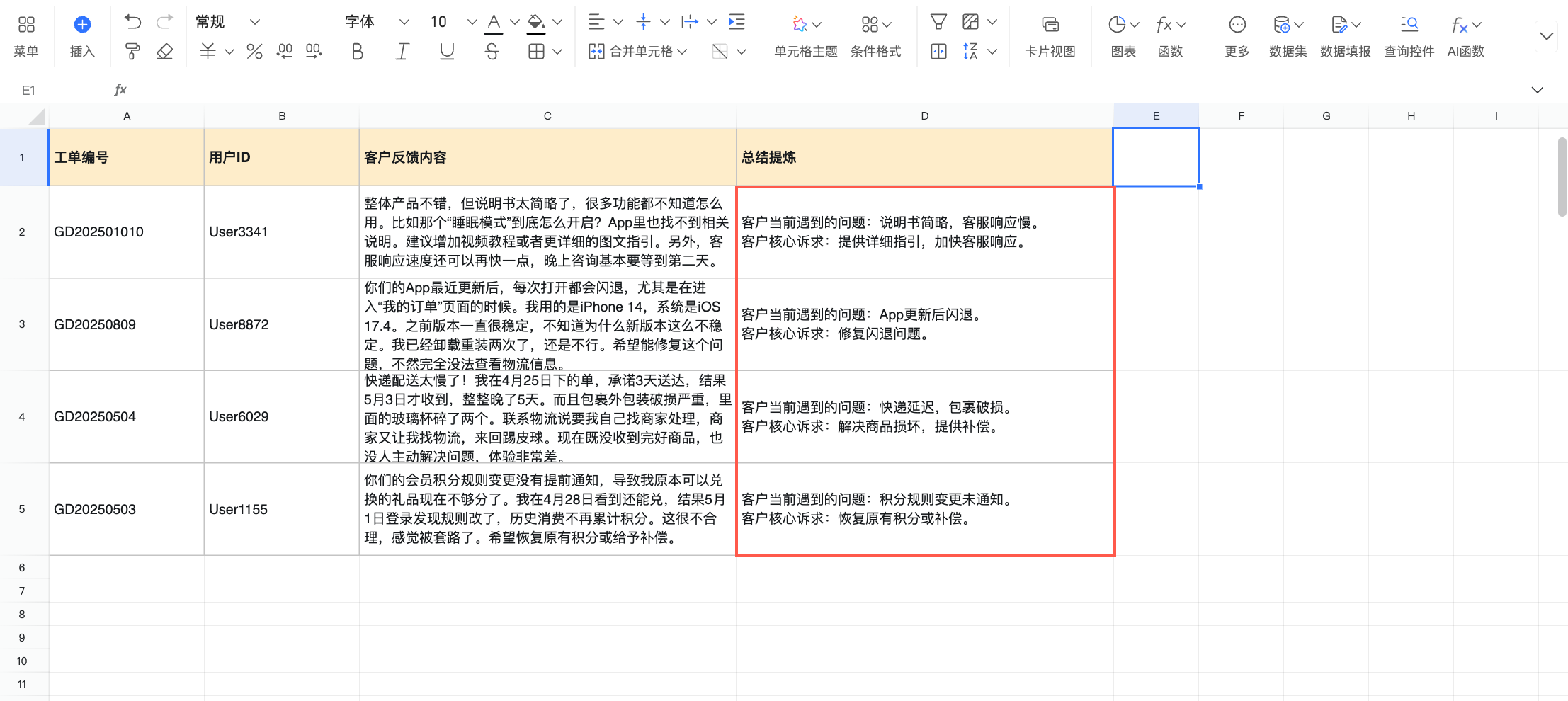Viewport: 1568px width, 701px height.
Task: Toggle bold formatting
Action: tap(358, 51)
